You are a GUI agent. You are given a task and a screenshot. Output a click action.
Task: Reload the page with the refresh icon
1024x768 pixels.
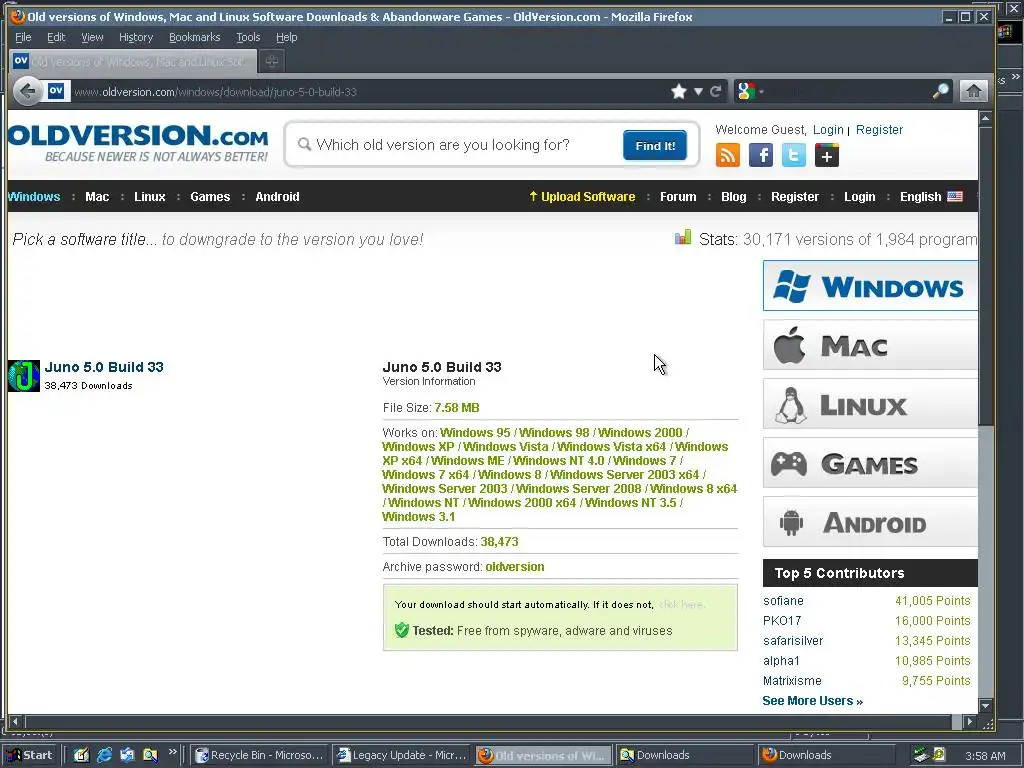coord(716,91)
